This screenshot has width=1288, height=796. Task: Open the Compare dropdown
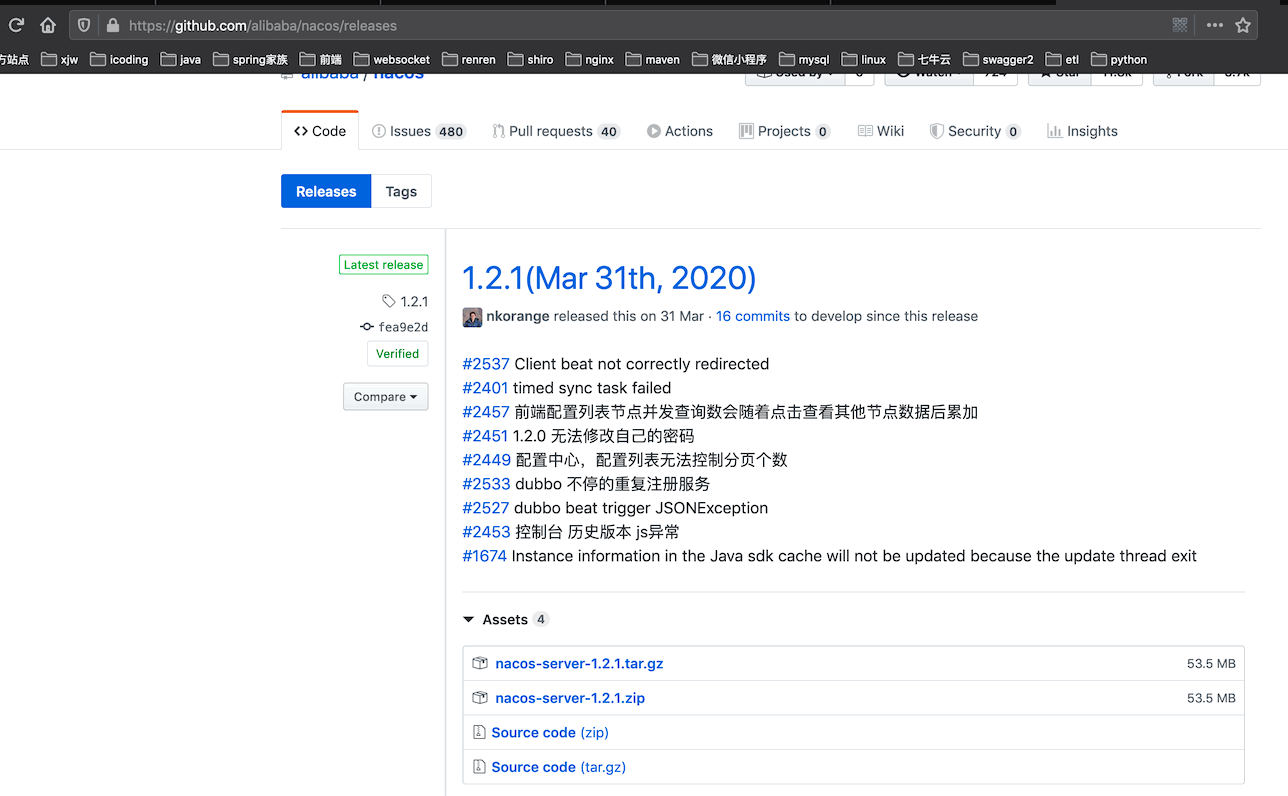pos(385,397)
